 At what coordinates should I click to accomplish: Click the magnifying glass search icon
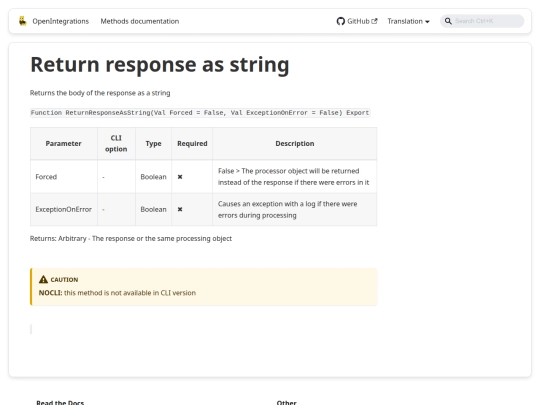coord(448,21)
